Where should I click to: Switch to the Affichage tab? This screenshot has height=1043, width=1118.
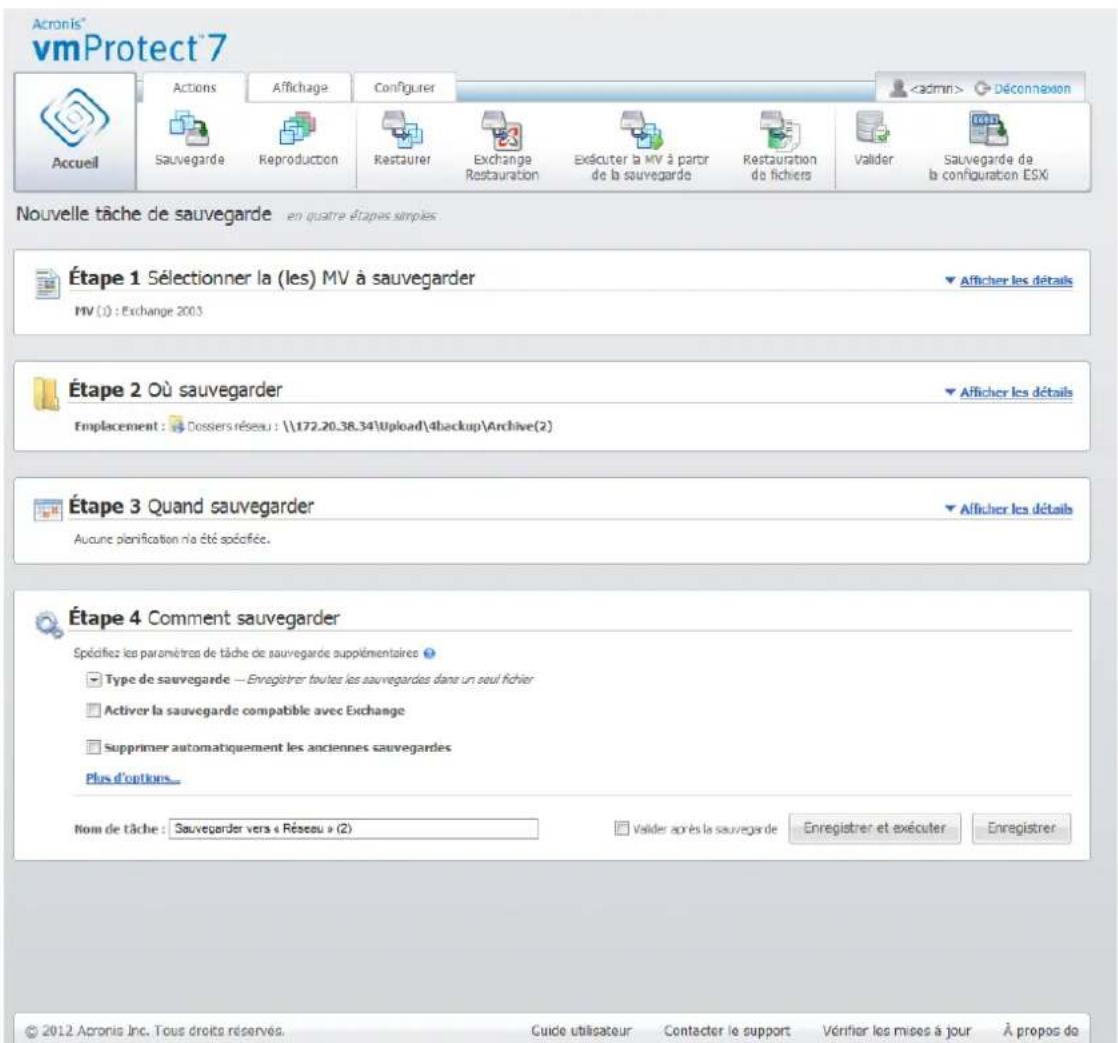[299, 88]
